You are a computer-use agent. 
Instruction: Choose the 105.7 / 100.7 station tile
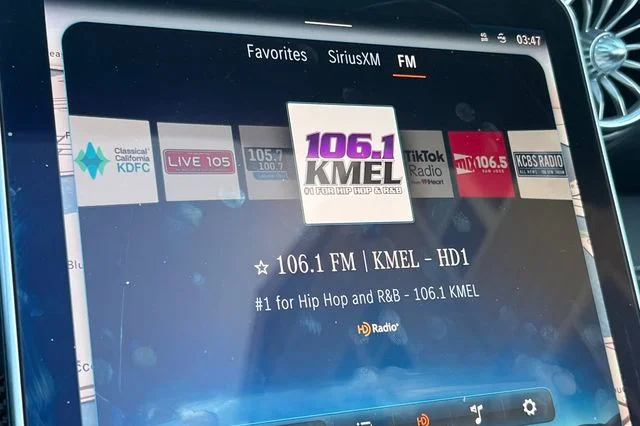(265, 162)
